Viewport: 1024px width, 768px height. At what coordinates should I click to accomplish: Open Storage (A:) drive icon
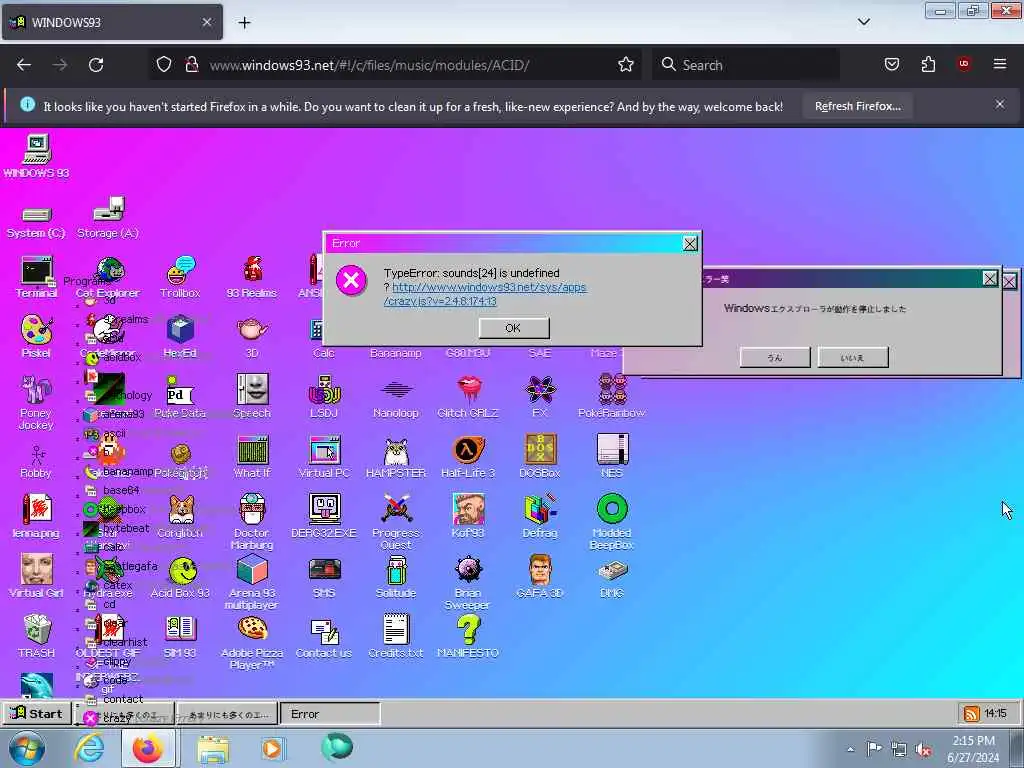[x=108, y=210]
